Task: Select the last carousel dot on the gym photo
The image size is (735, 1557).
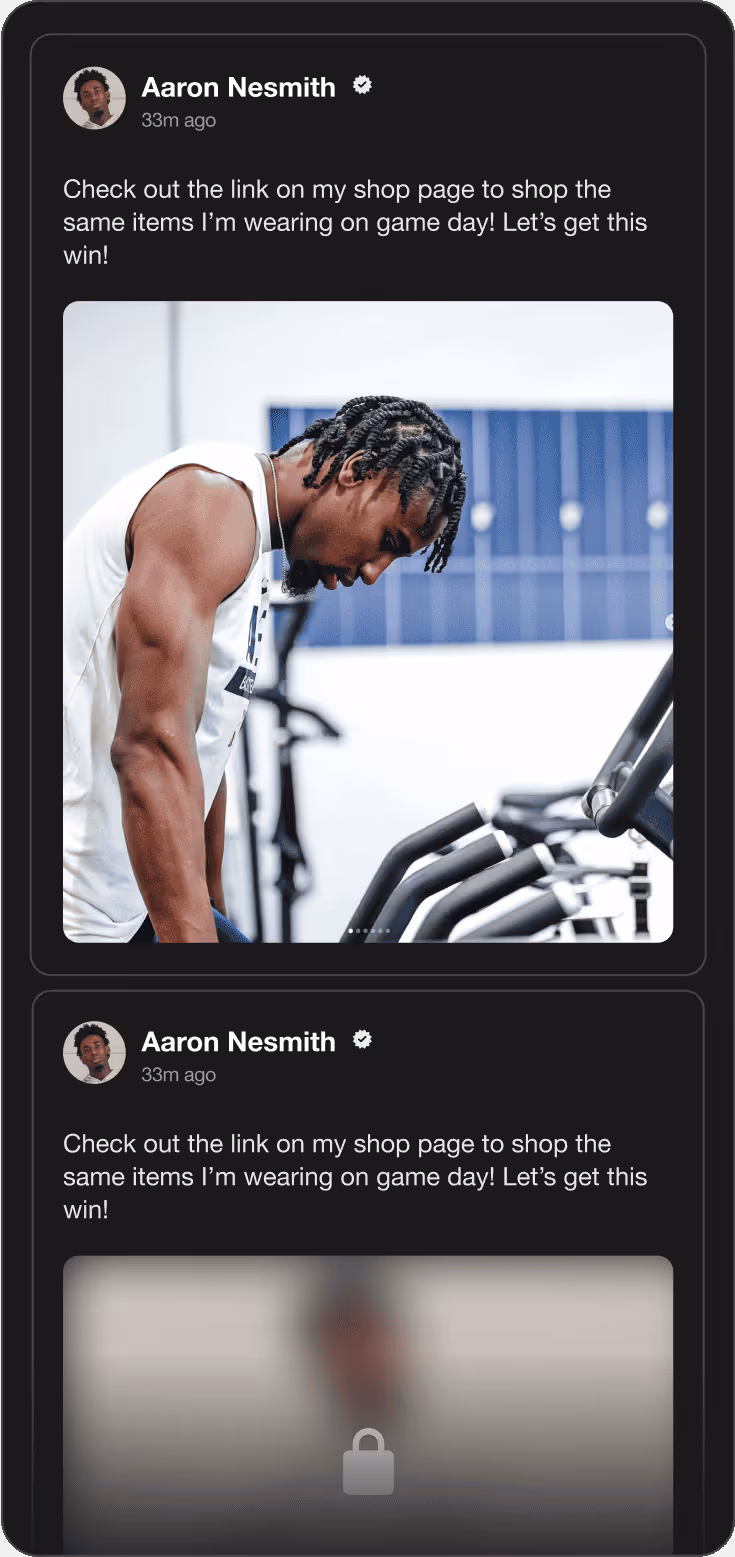Action: click(x=388, y=931)
